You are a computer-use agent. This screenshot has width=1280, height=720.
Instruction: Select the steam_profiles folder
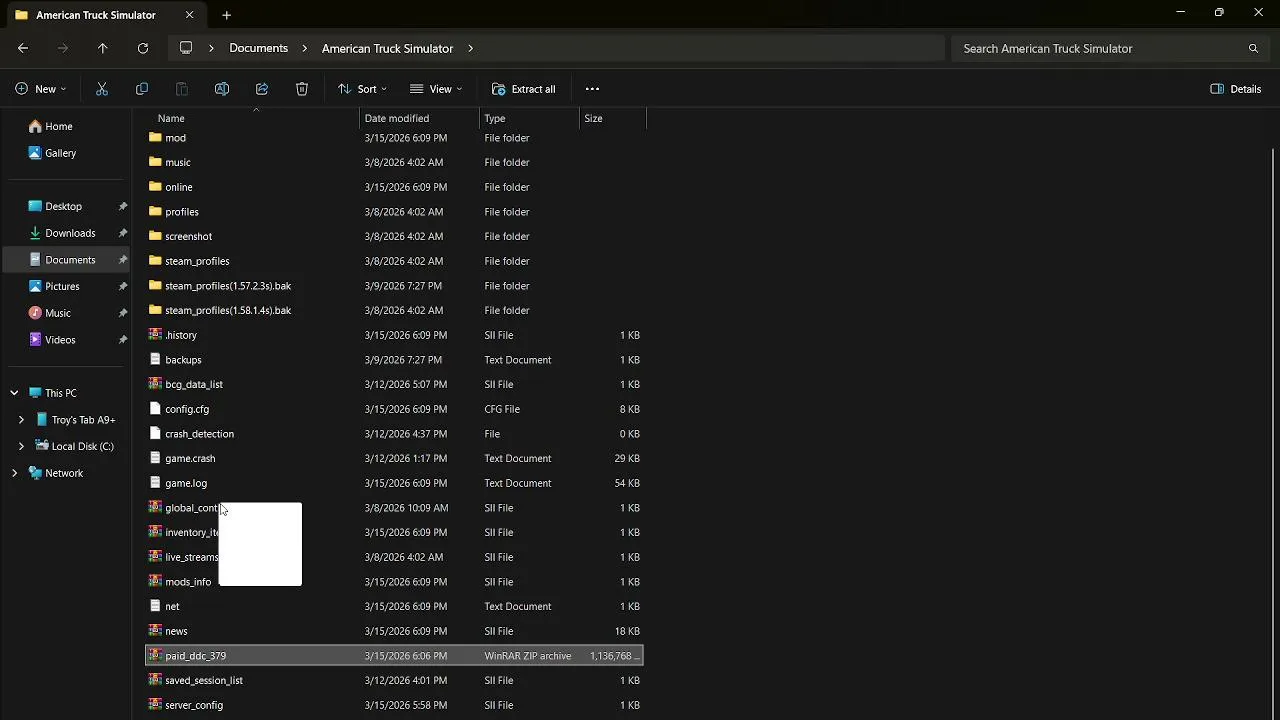click(394, 261)
